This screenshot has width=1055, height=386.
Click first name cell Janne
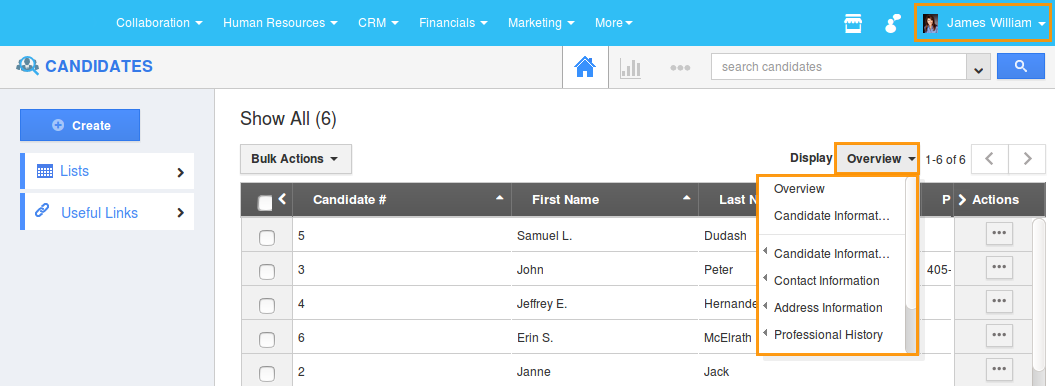(x=534, y=372)
